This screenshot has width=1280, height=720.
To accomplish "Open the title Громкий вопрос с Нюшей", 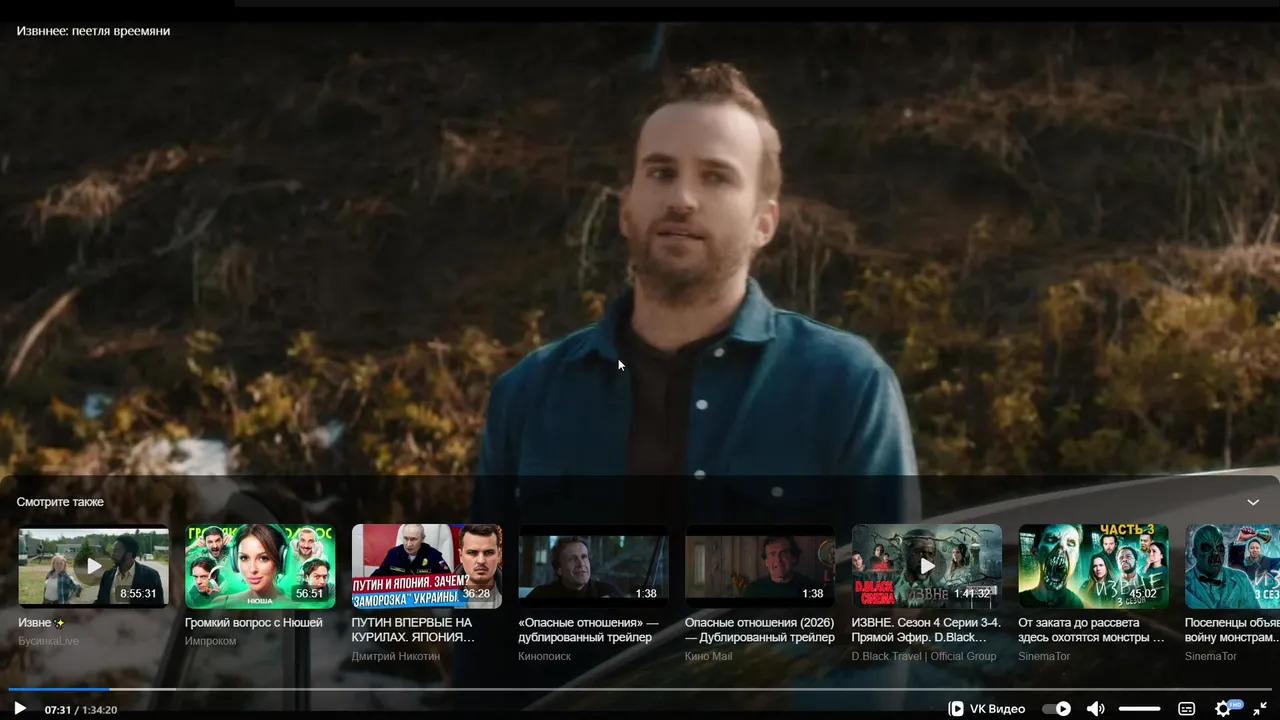I will coord(254,623).
